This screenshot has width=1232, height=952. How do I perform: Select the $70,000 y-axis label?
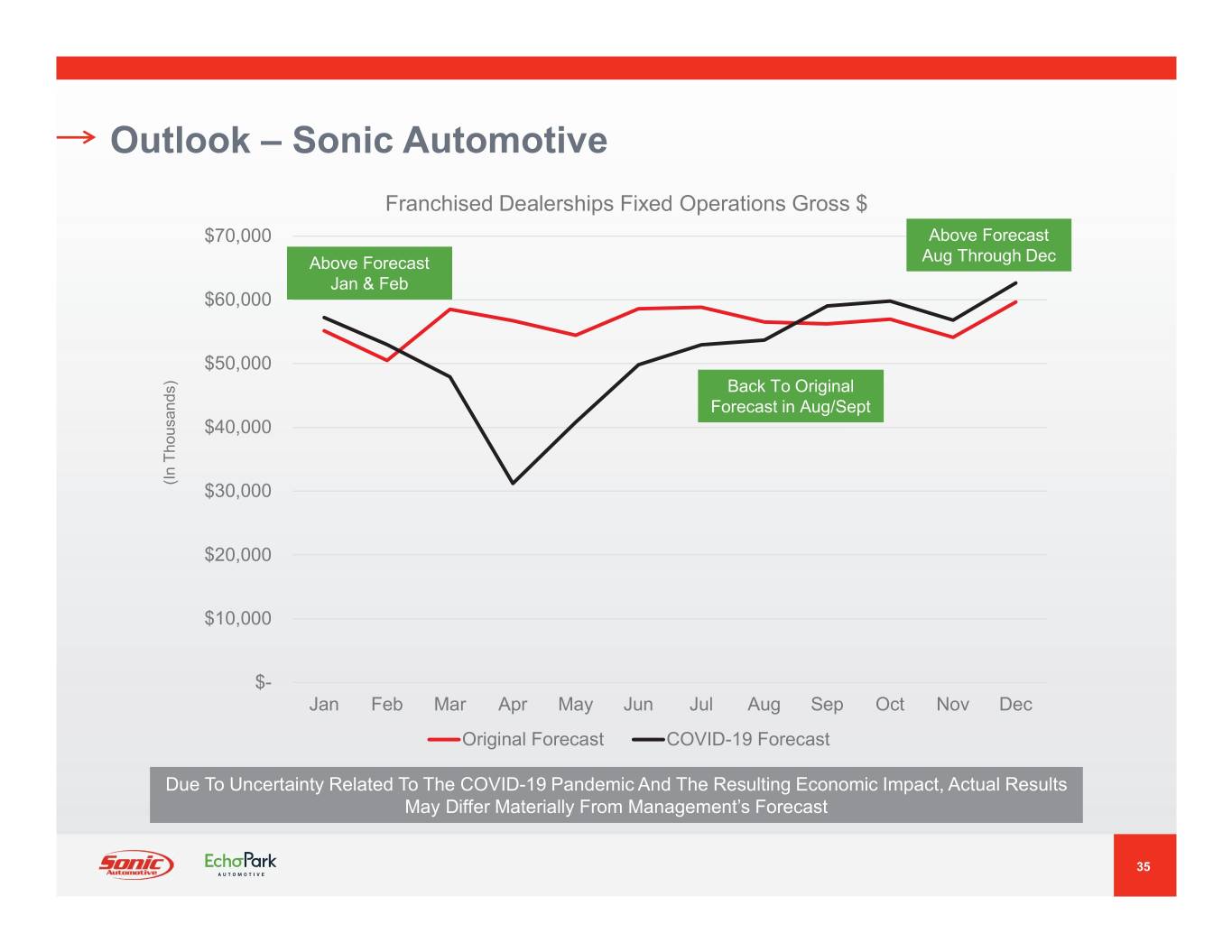tap(237, 236)
